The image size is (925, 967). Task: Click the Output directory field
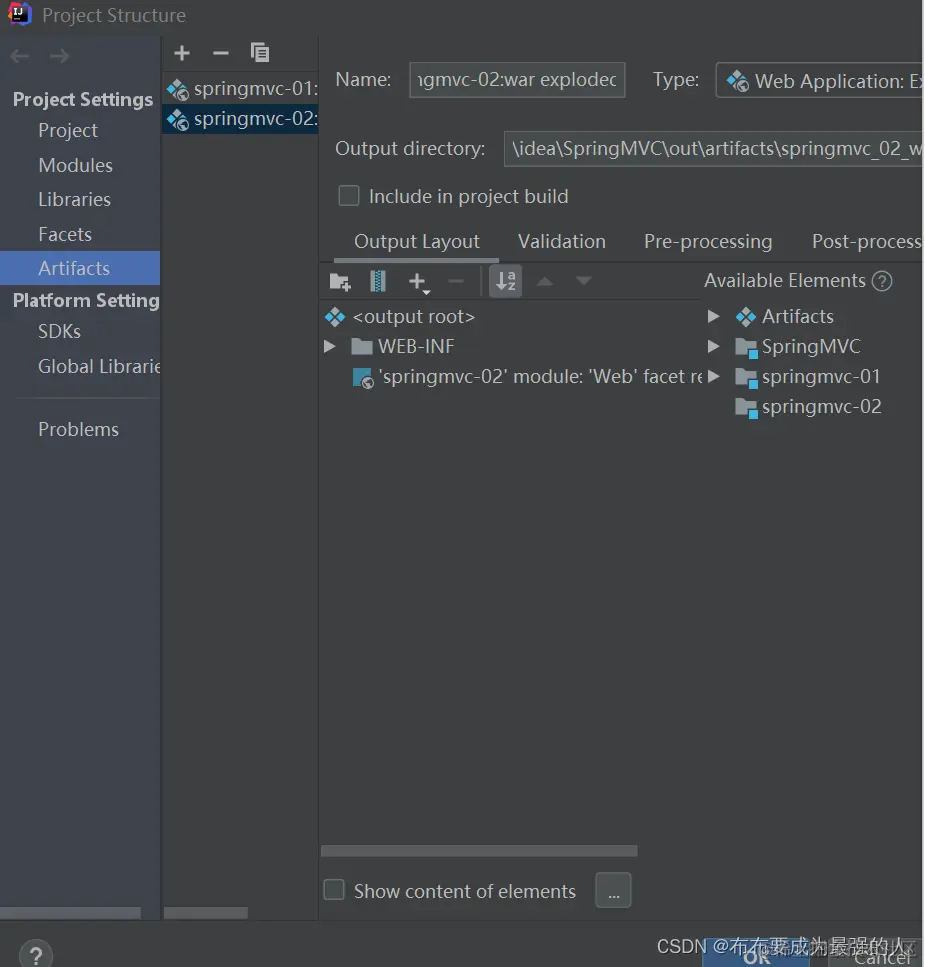[713, 149]
